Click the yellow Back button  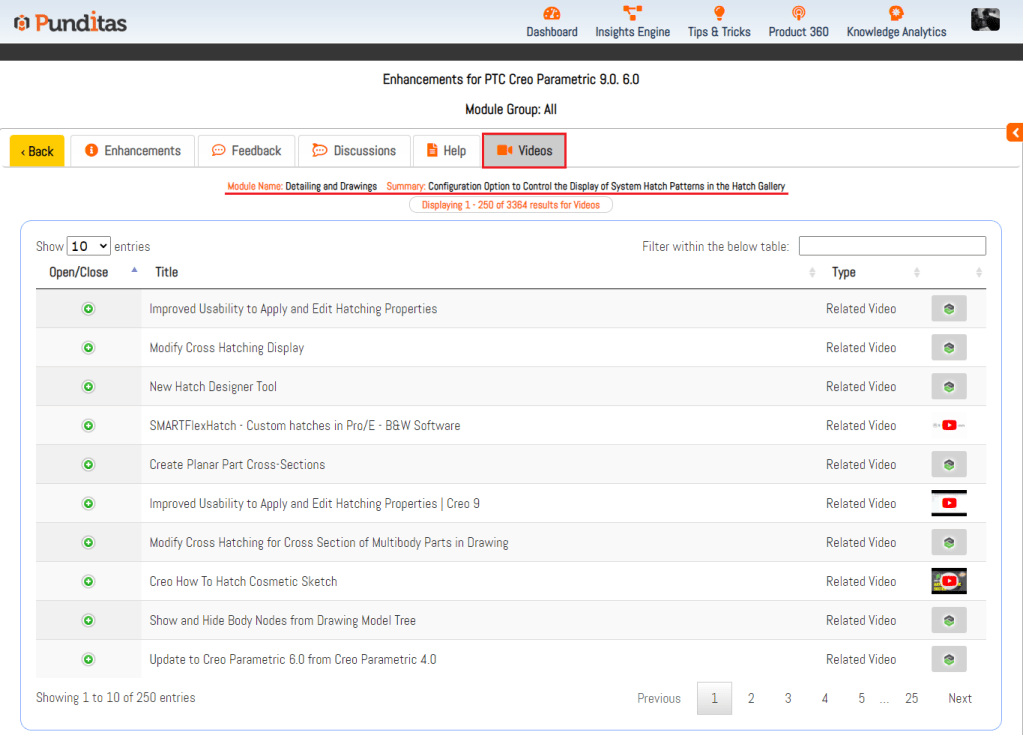pyautogui.click(x=37, y=151)
